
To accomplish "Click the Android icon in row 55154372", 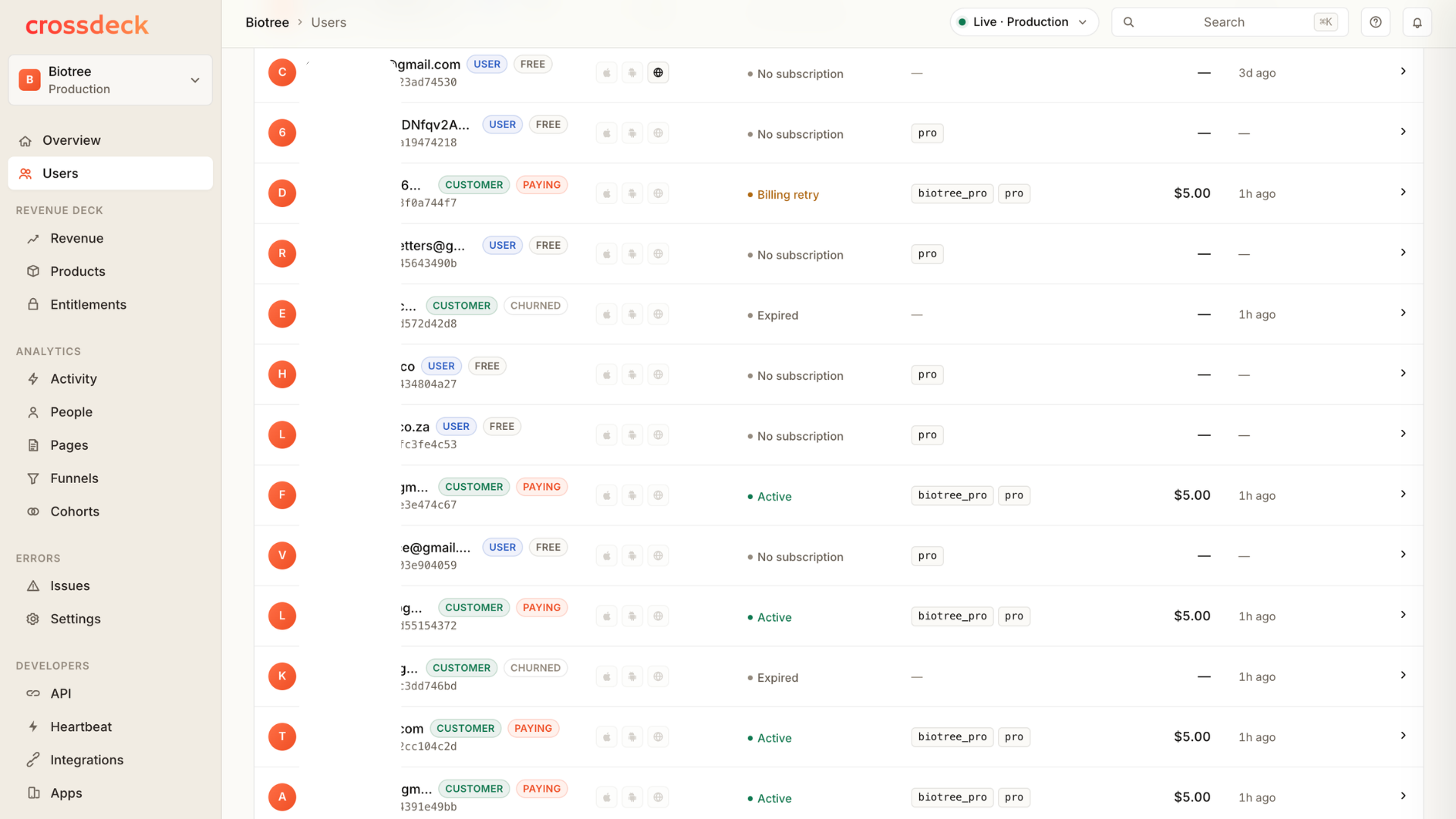I will tap(632, 617).
